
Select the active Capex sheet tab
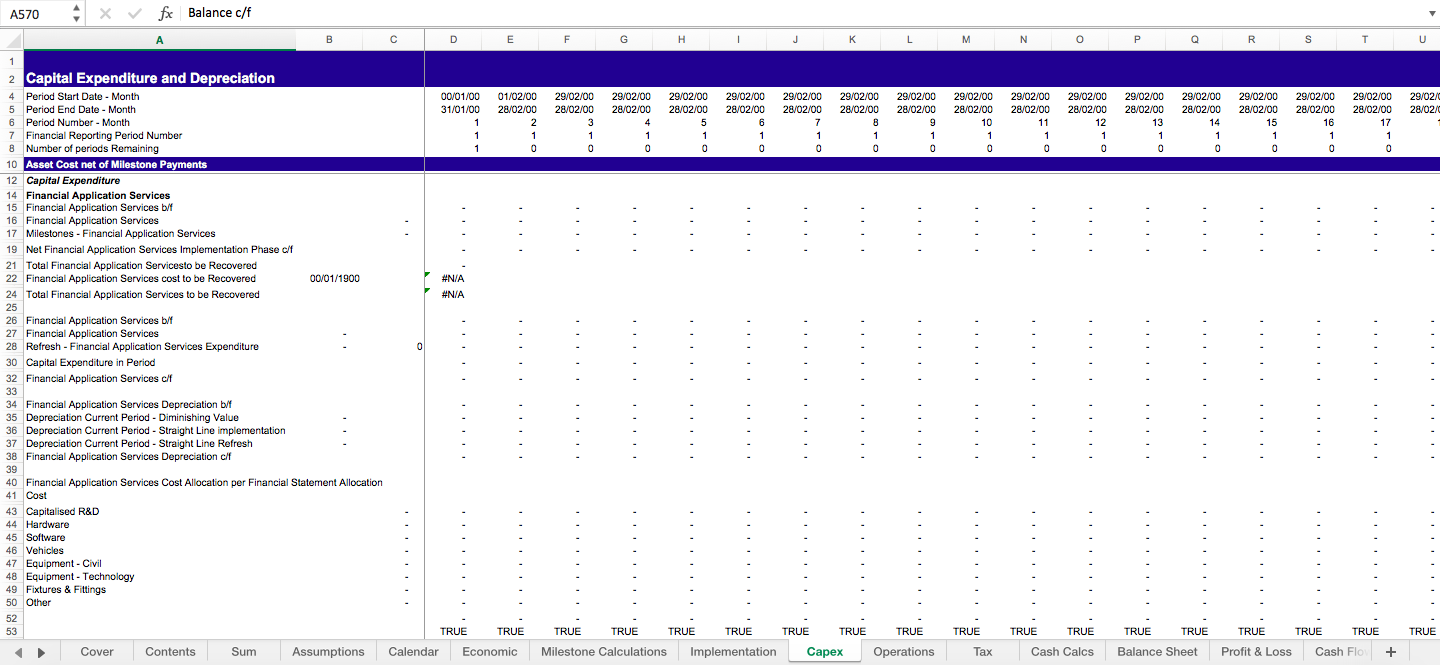click(825, 652)
